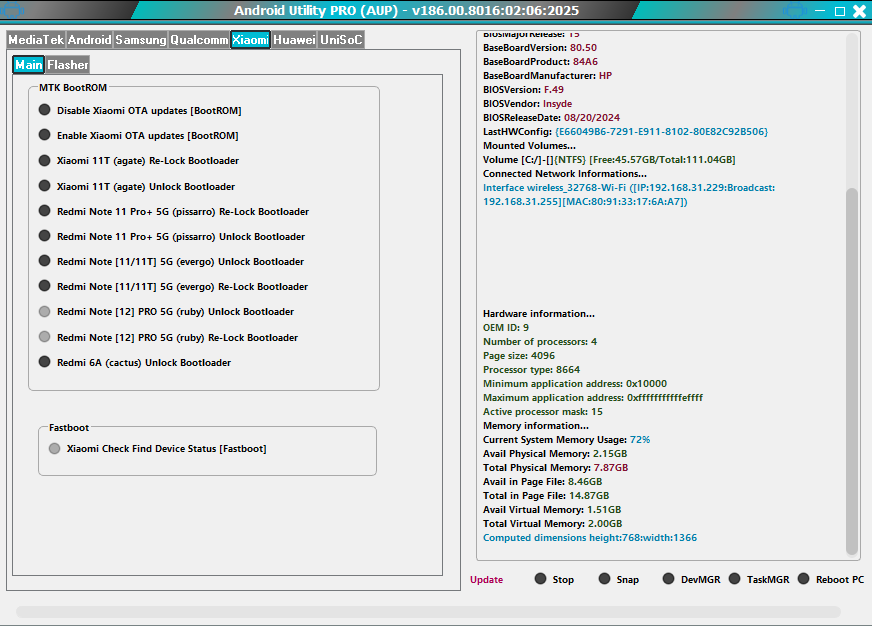Image resolution: width=872 pixels, height=626 pixels.
Task: Click the Active processor mask: 15 line
Action: coord(542,412)
